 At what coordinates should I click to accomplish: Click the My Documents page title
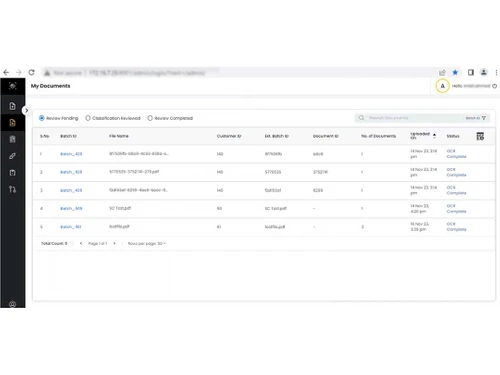51,86
